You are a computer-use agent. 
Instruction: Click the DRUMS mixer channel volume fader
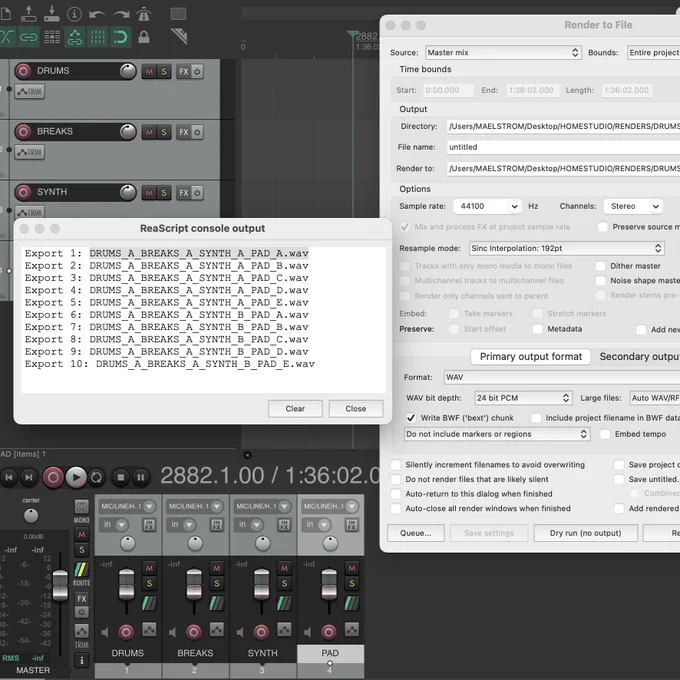127,584
